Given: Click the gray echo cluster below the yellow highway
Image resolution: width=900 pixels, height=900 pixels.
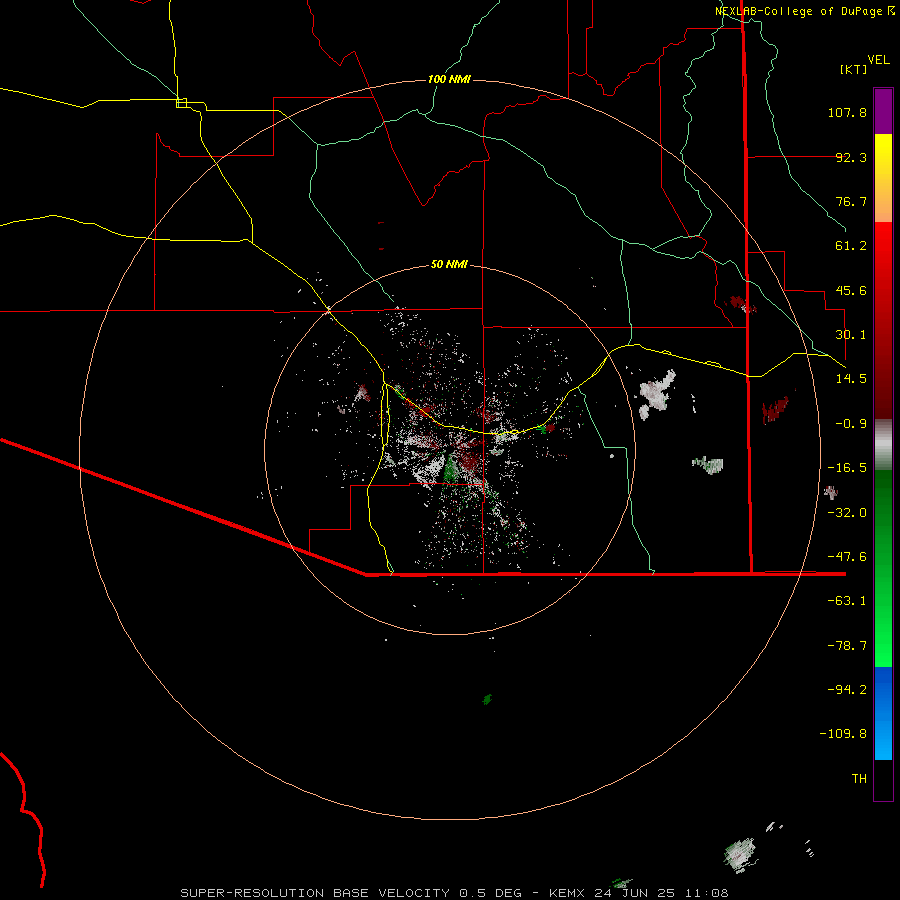Looking at the screenshot, I should 657,394.
